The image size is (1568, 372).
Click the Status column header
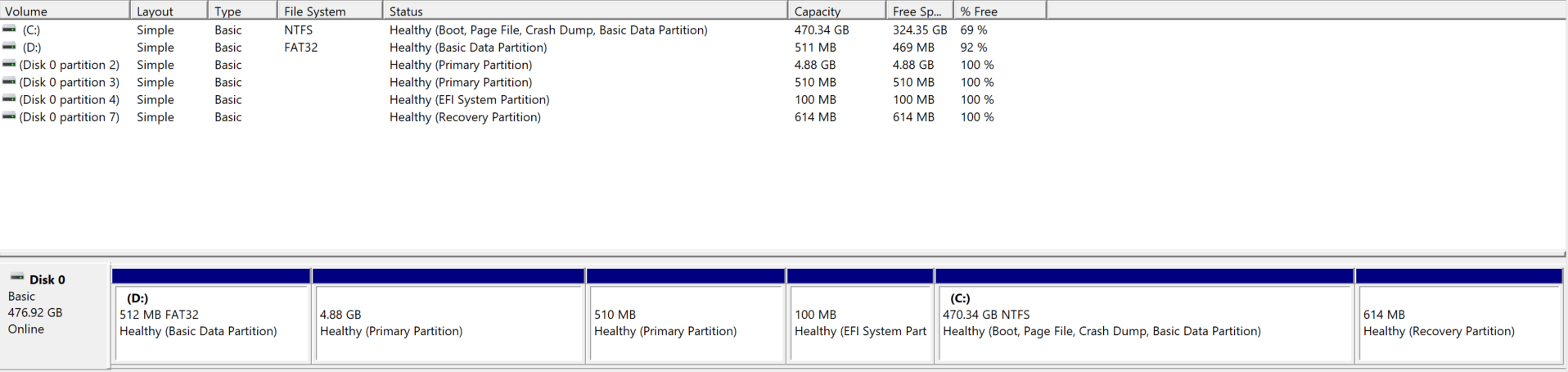coord(585,11)
